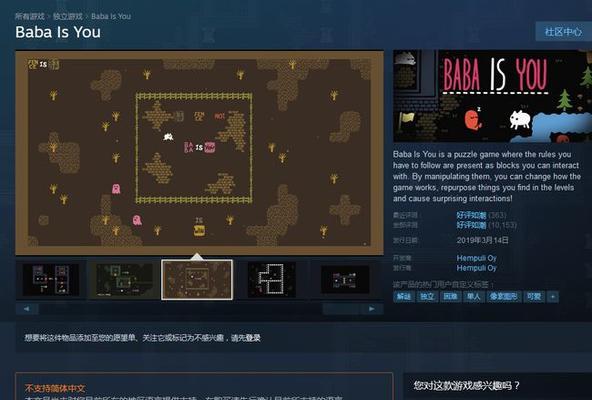Click the right arrow of thumbnail strip
This screenshot has height=400, width=592.
point(372,309)
